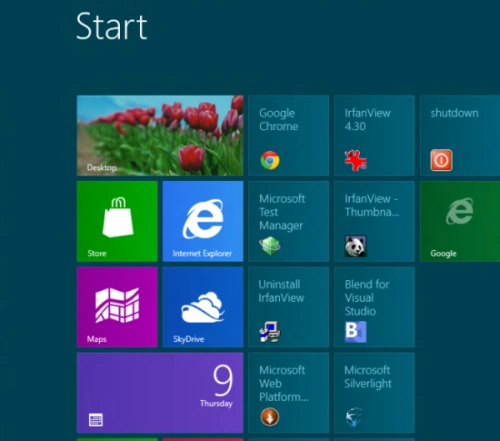500x441 pixels.
Task: Open Microsoft Web Platform Installer tile
Action: pyautogui.click(x=289, y=393)
